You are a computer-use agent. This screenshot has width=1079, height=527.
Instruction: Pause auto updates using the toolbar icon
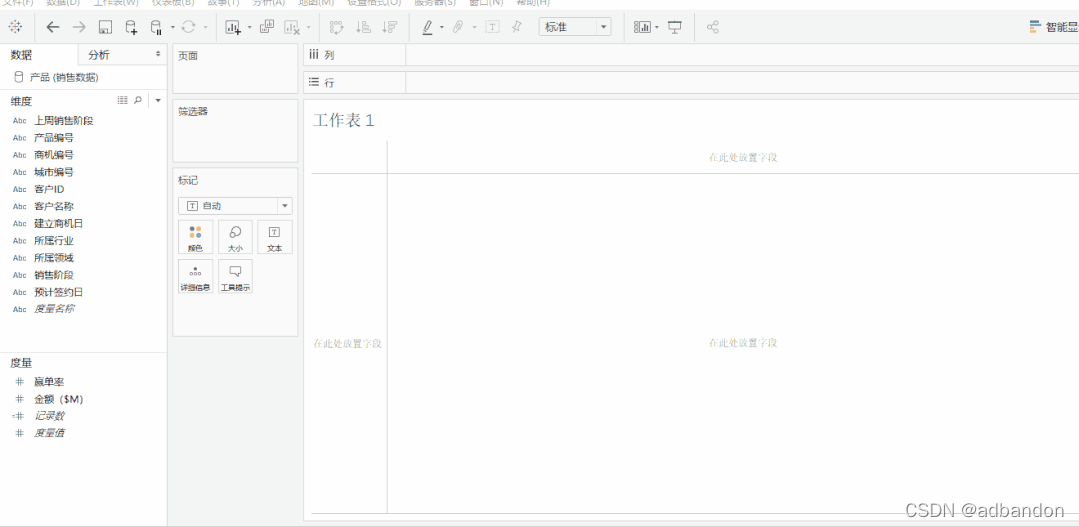pos(156,28)
